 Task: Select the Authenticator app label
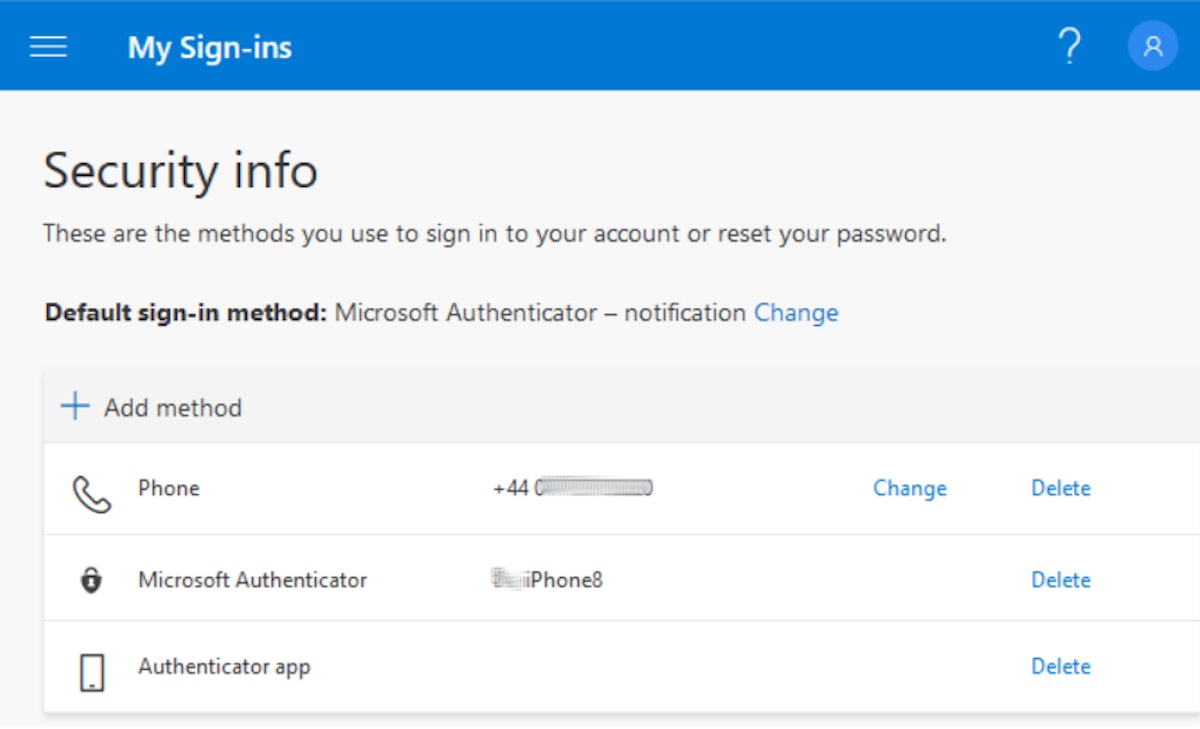pos(224,666)
